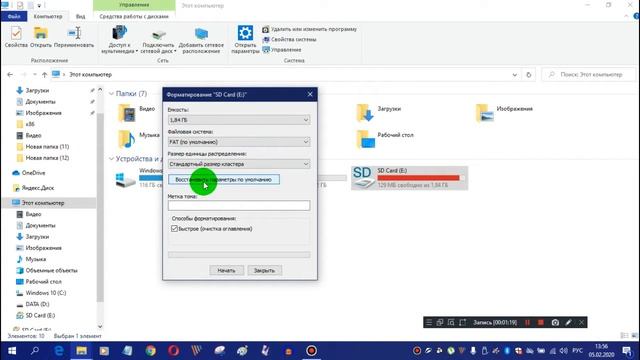This screenshot has height=360, width=640.
Task: Open the Drive Tools (Средства работы с дисками) tab
Action: coord(134,16)
